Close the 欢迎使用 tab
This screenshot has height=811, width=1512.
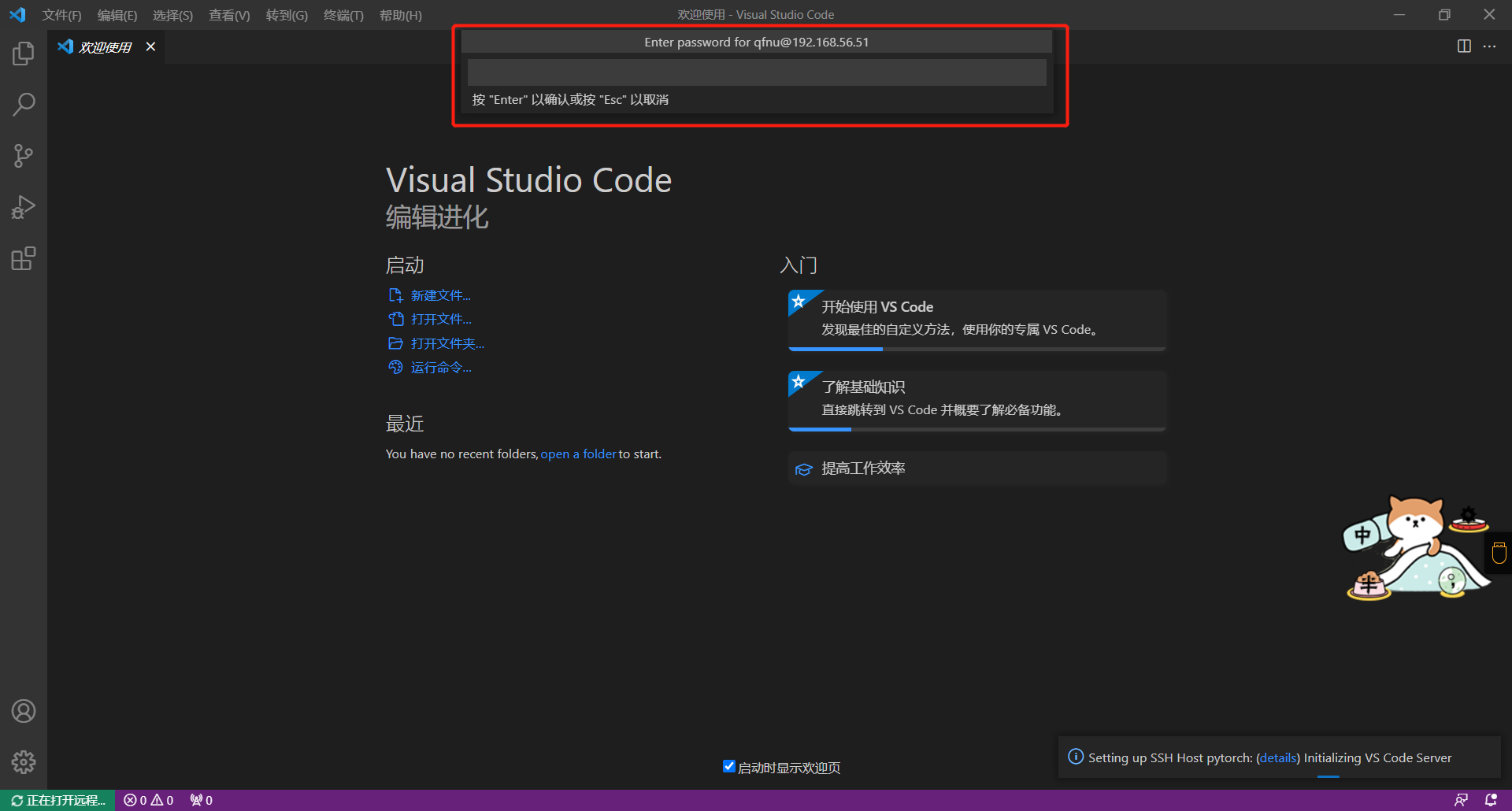(150, 46)
